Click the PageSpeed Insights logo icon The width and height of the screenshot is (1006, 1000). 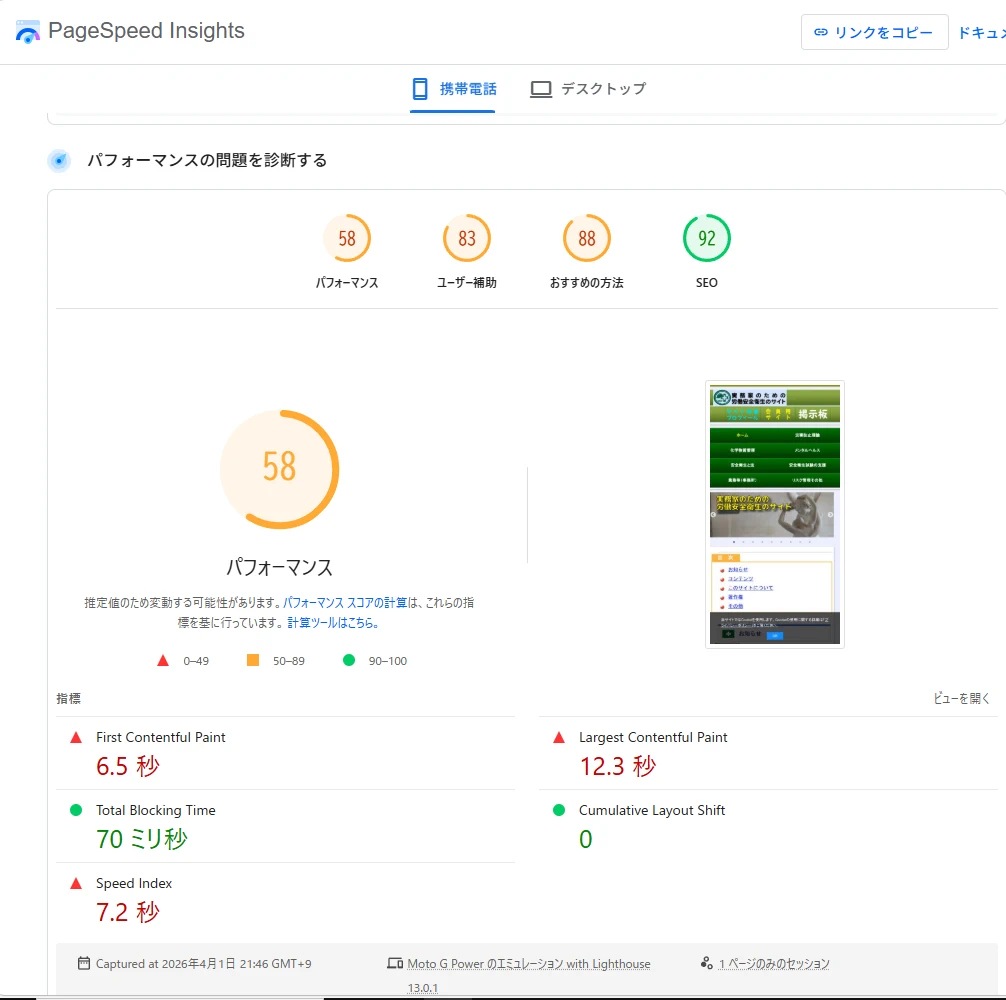[x=28, y=32]
